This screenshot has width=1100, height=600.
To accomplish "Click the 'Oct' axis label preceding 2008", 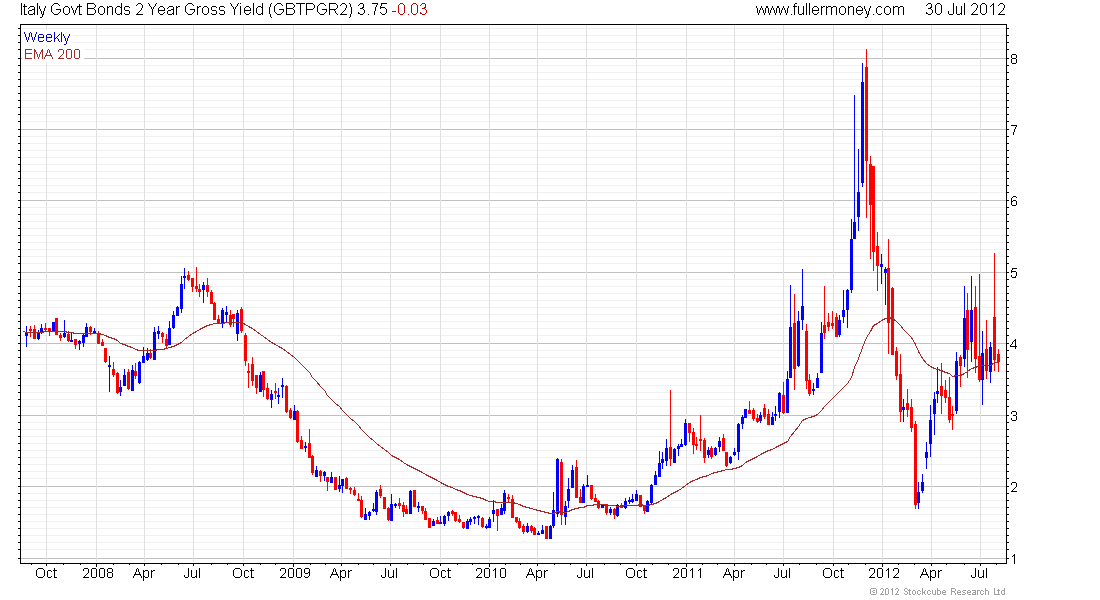I will point(46,573).
